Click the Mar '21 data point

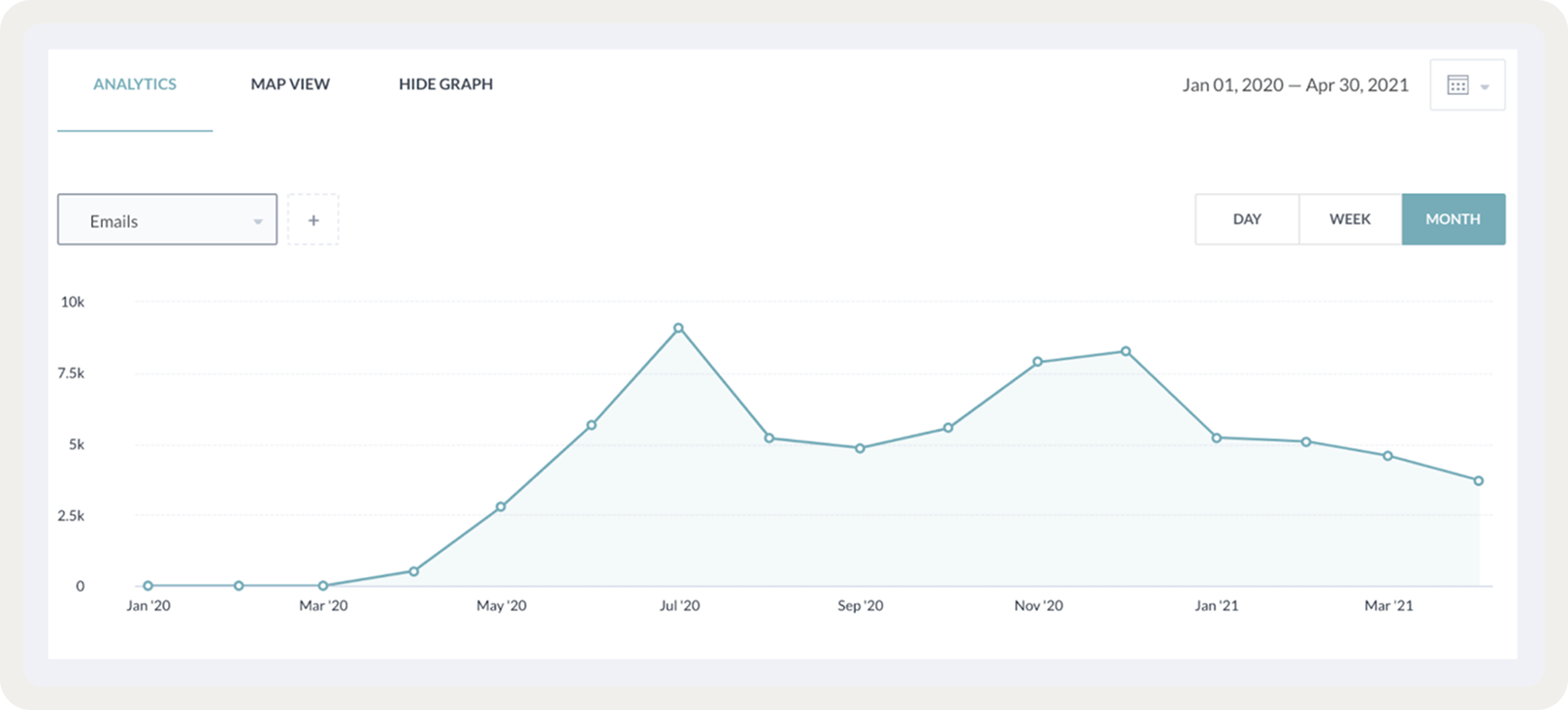click(x=1388, y=456)
